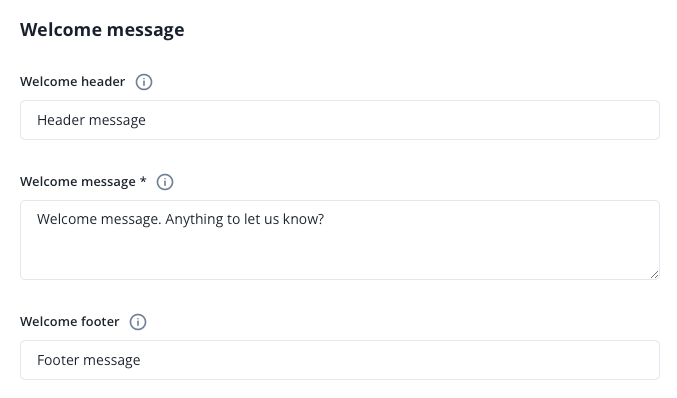Image resolution: width=677 pixels, height=398 pixels.
Task: Click the blank right end of footer field
Action: tap(561, 360)
